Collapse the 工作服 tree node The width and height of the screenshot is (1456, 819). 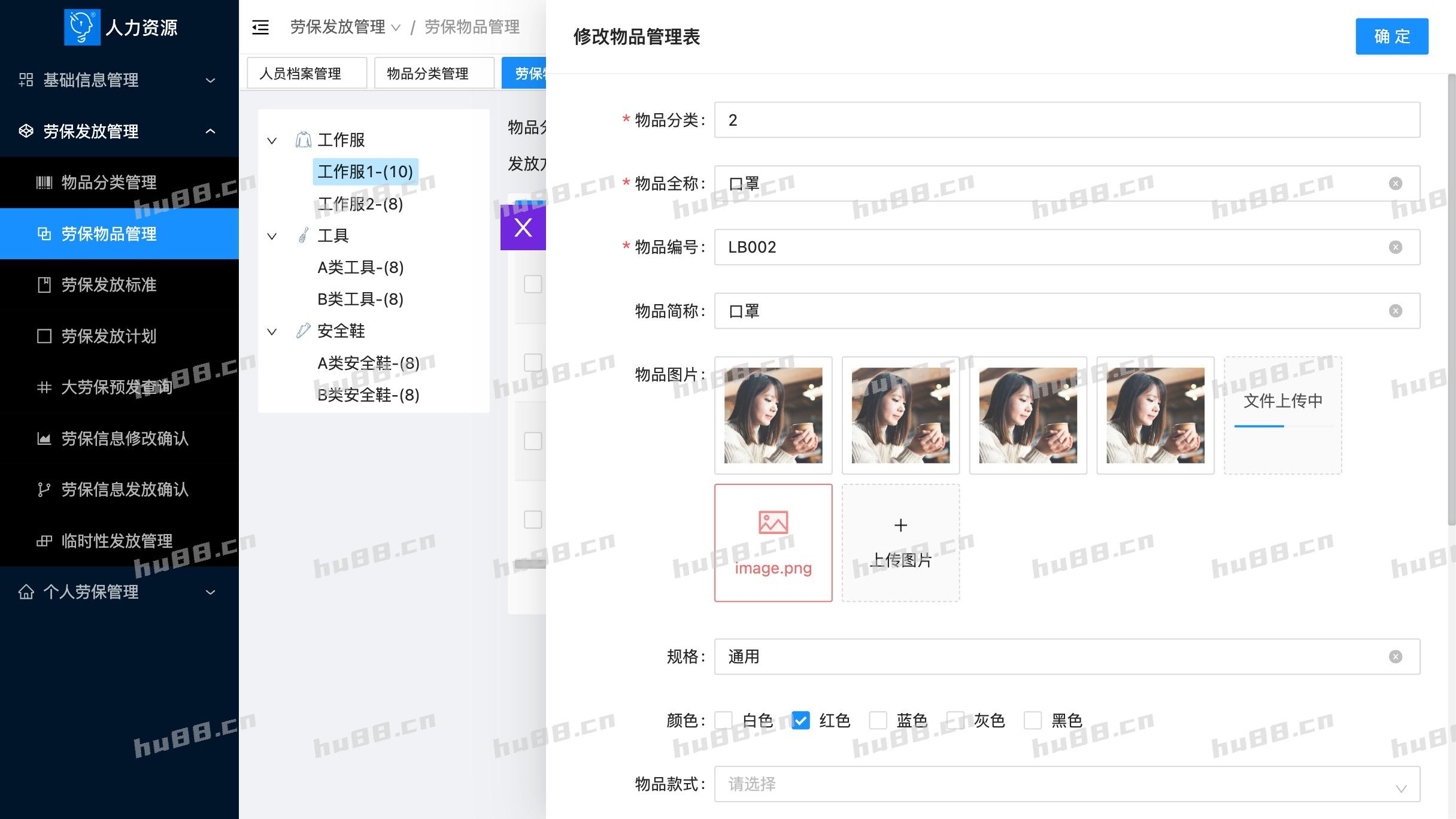point(272,141)
